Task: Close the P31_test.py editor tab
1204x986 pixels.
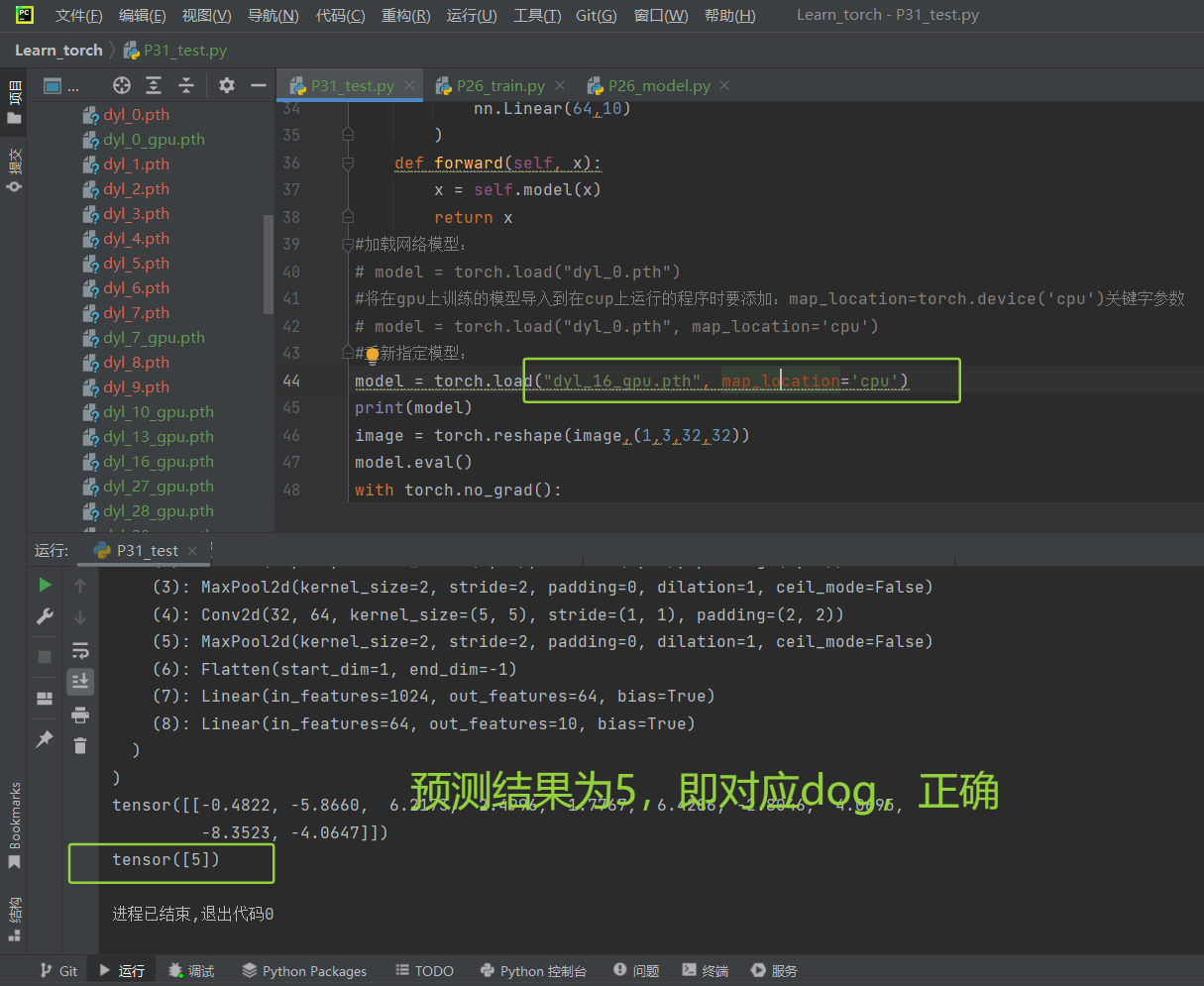Action: click(409, 86)
